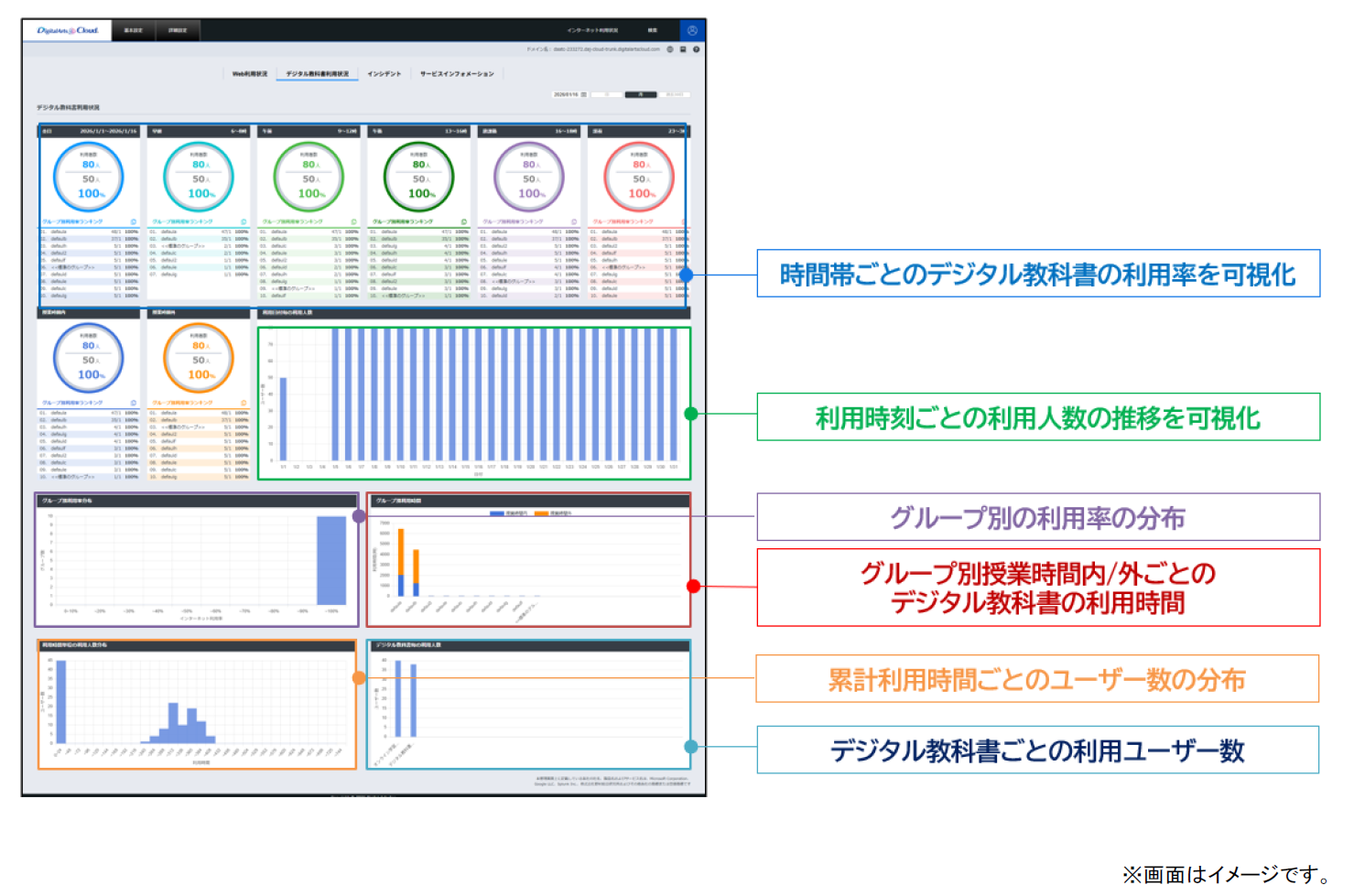The height and width of the screenshot is (896, 1354).
Task: Open the date picker field 2026/01/16
Action: click(566, 94)
